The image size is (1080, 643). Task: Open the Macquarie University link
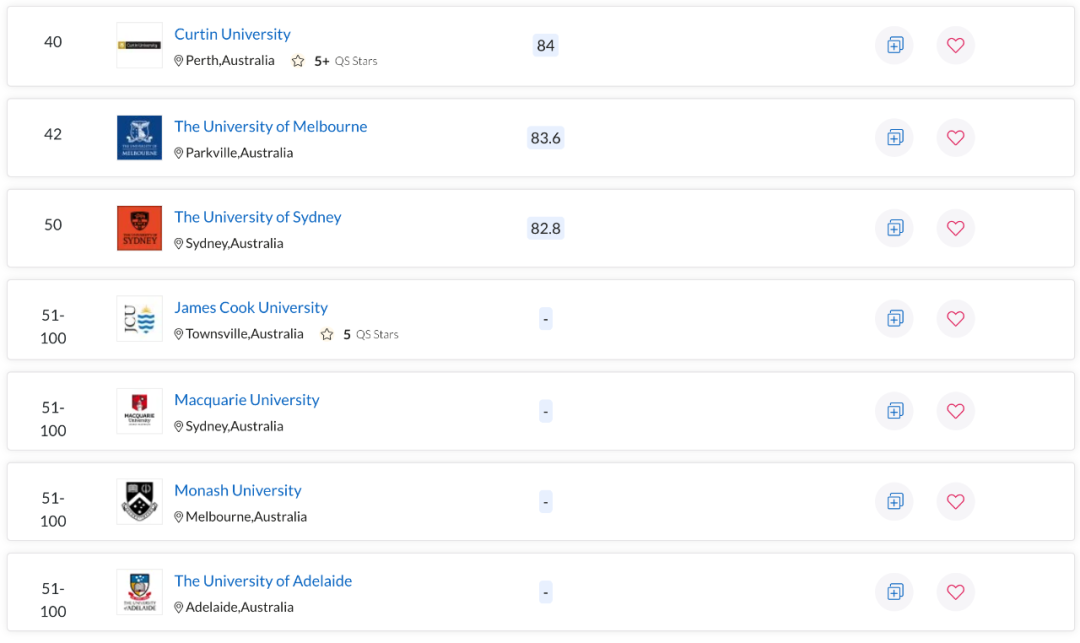(x=246, y=400)
